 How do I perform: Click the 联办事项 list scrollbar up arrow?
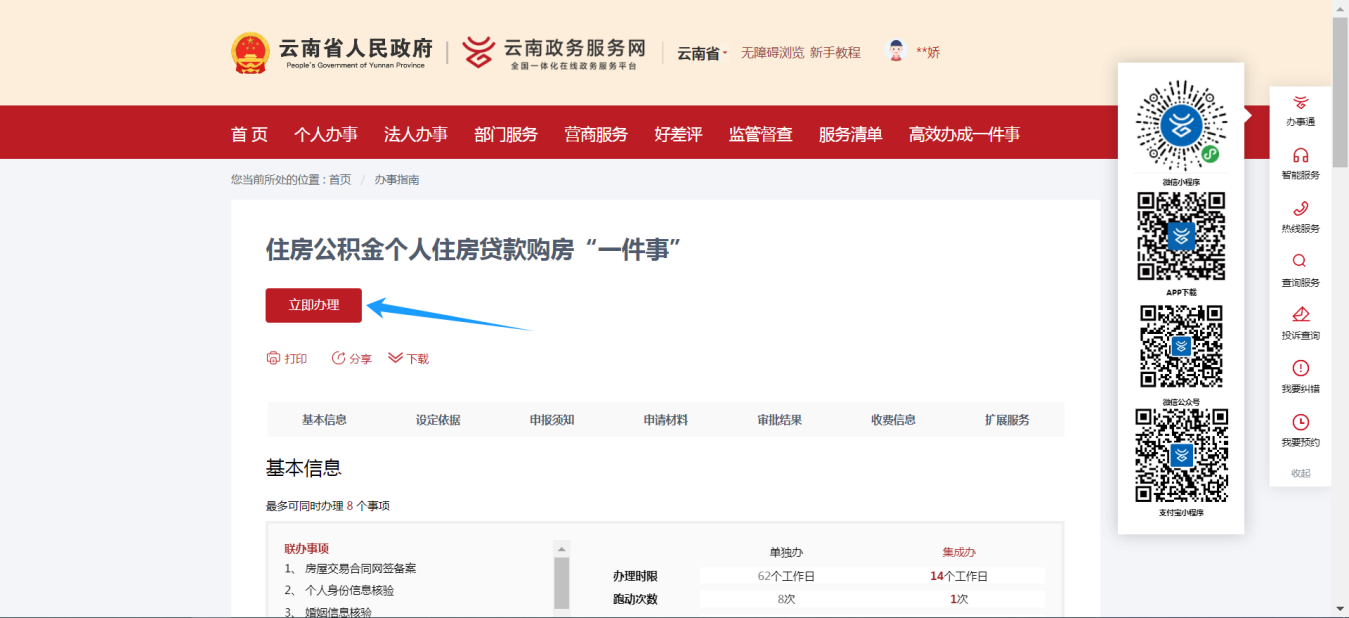tap(561, 549)
